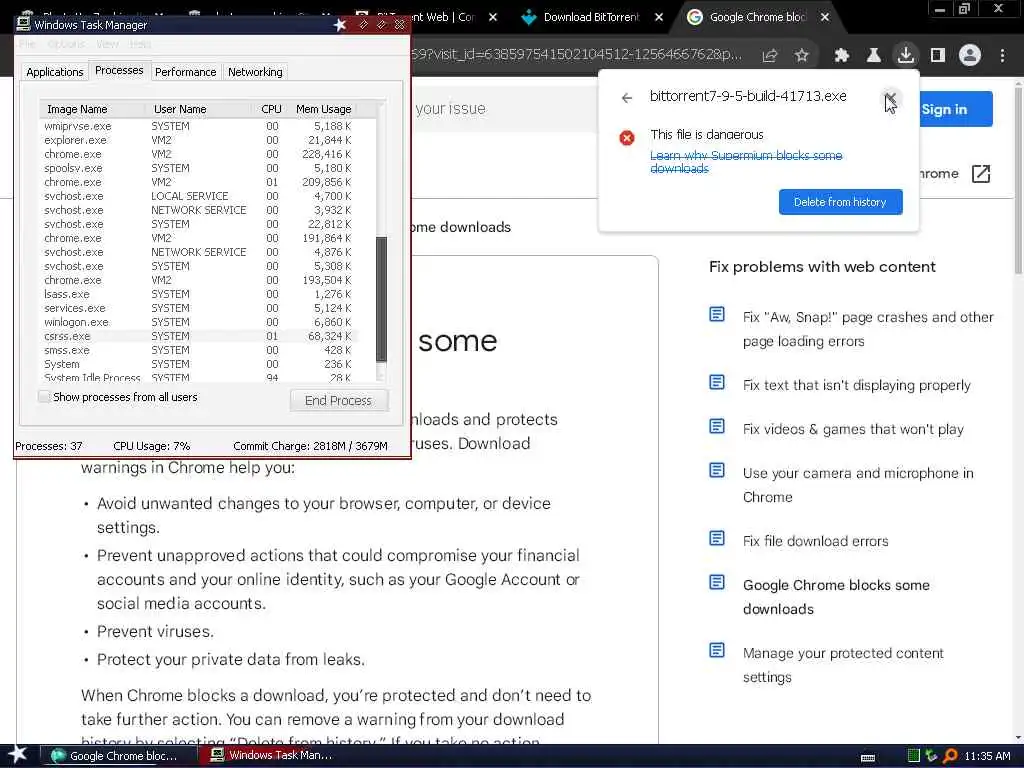Click the red dangerous file warning icon

627,138
